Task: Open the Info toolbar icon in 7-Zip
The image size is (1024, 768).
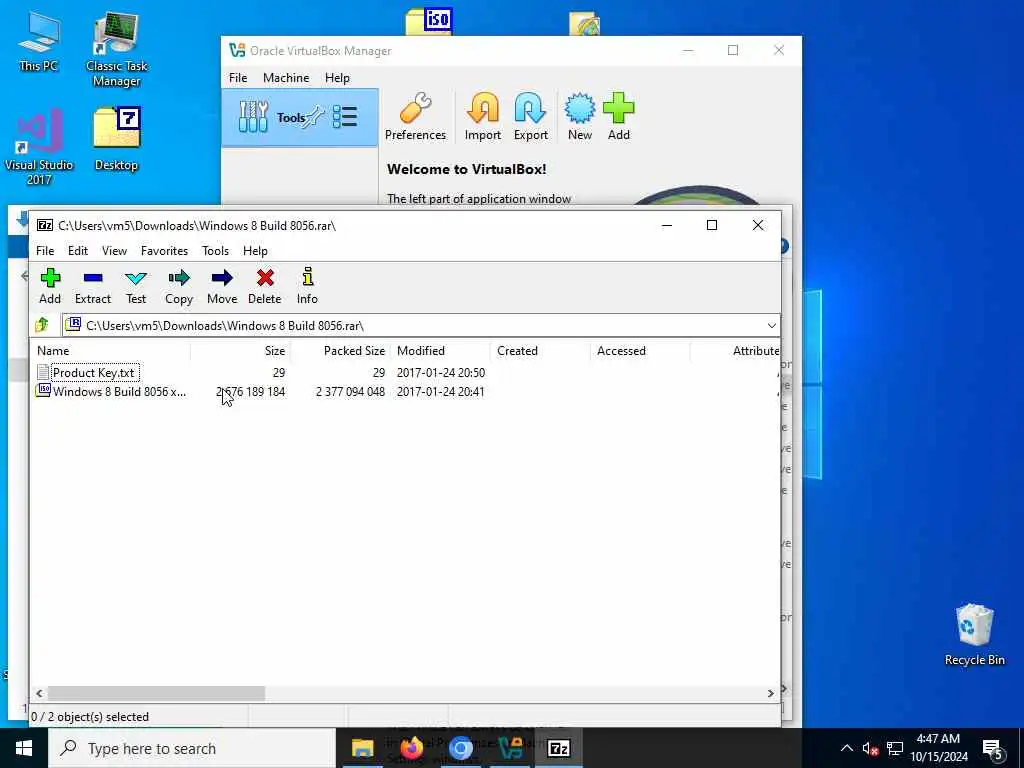Action: click(307, 286)
